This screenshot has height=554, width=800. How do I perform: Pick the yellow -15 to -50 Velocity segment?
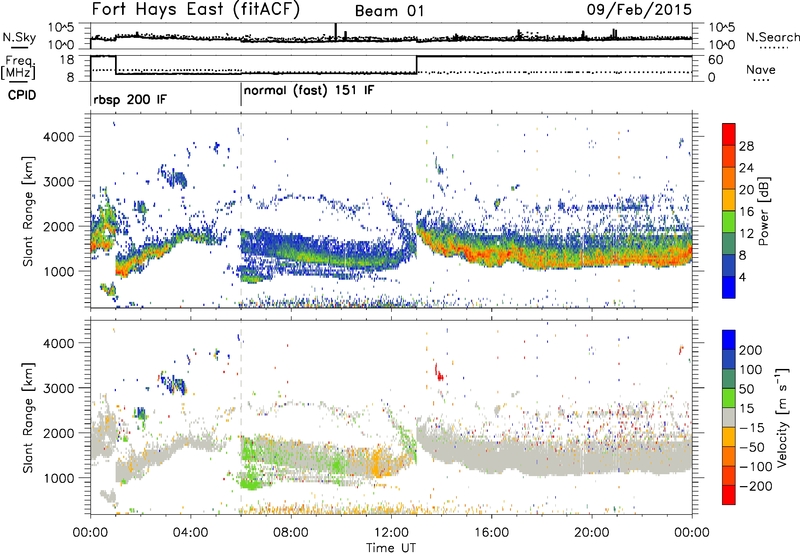tap(729, 437)
